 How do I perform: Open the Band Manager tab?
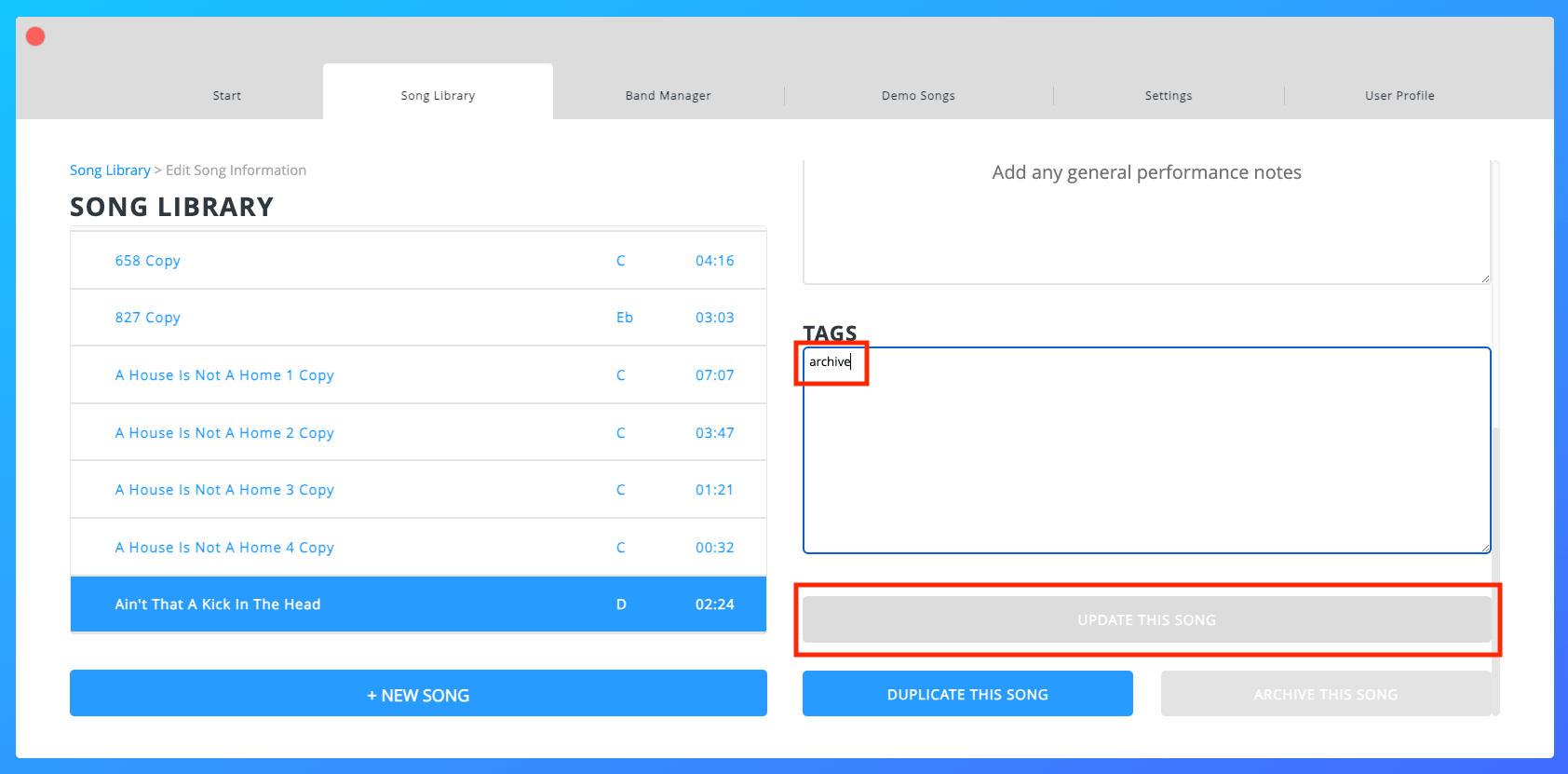coord(668,95)
